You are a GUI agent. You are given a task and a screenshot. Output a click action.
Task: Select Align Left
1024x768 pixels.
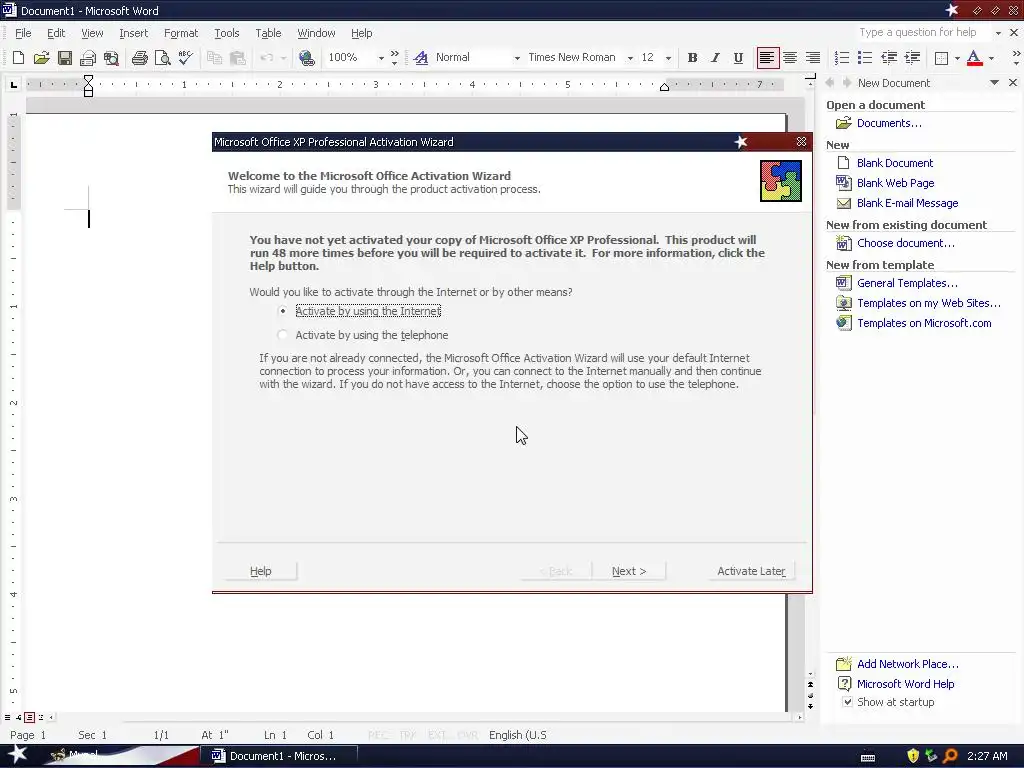[x=767, y=57]
